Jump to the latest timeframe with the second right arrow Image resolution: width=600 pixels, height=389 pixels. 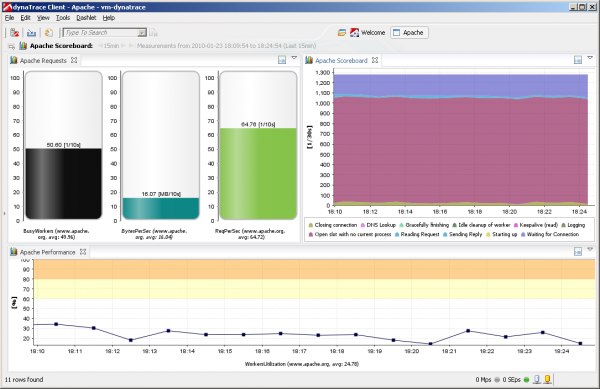tap(131, 46)
